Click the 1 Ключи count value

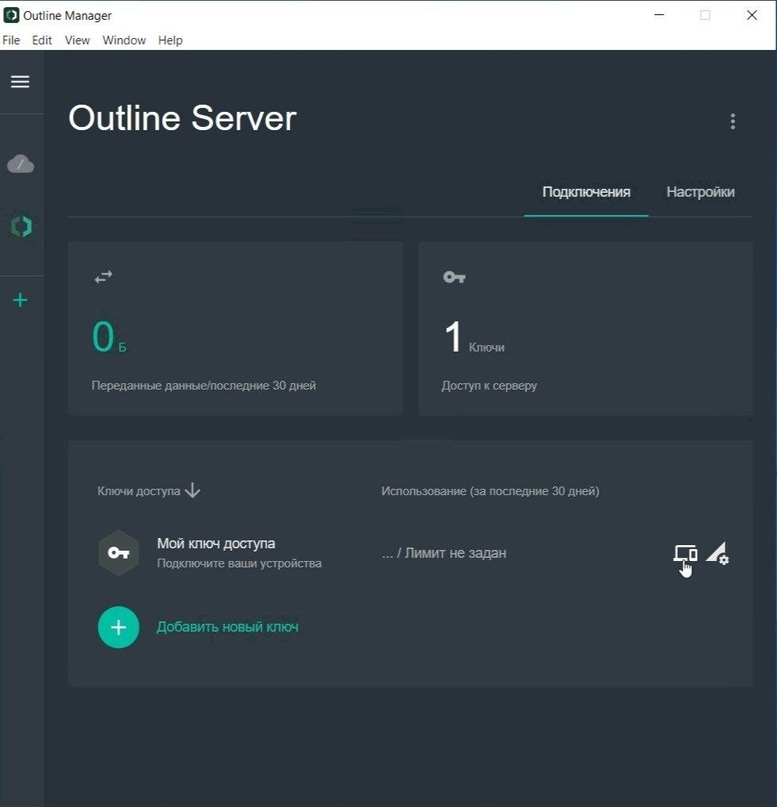[474, 338]
